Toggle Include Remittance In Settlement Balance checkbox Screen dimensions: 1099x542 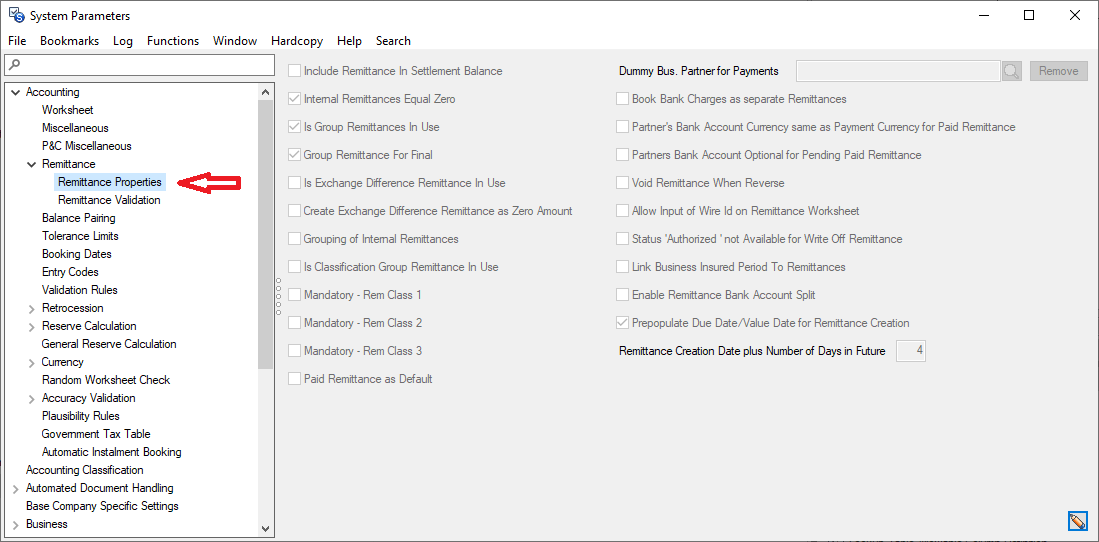coord(294,71)
